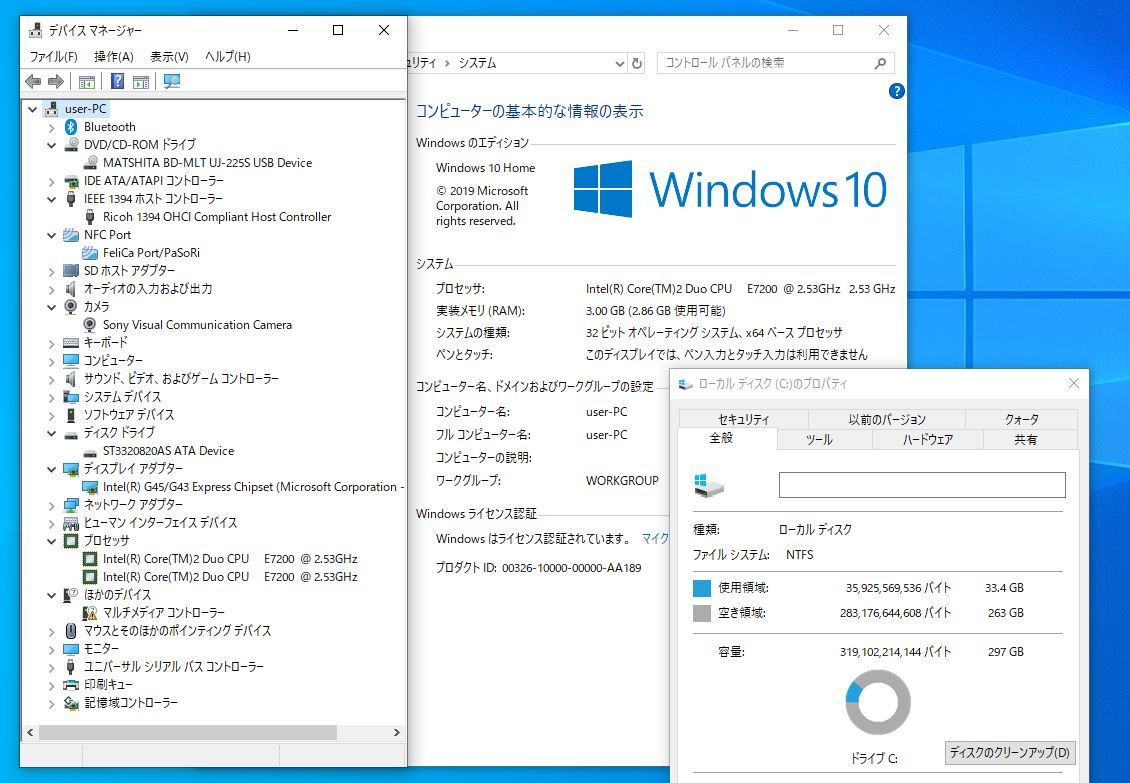
Task: Switch to the 以前のバージョン tab
Action: click(886, 419)
